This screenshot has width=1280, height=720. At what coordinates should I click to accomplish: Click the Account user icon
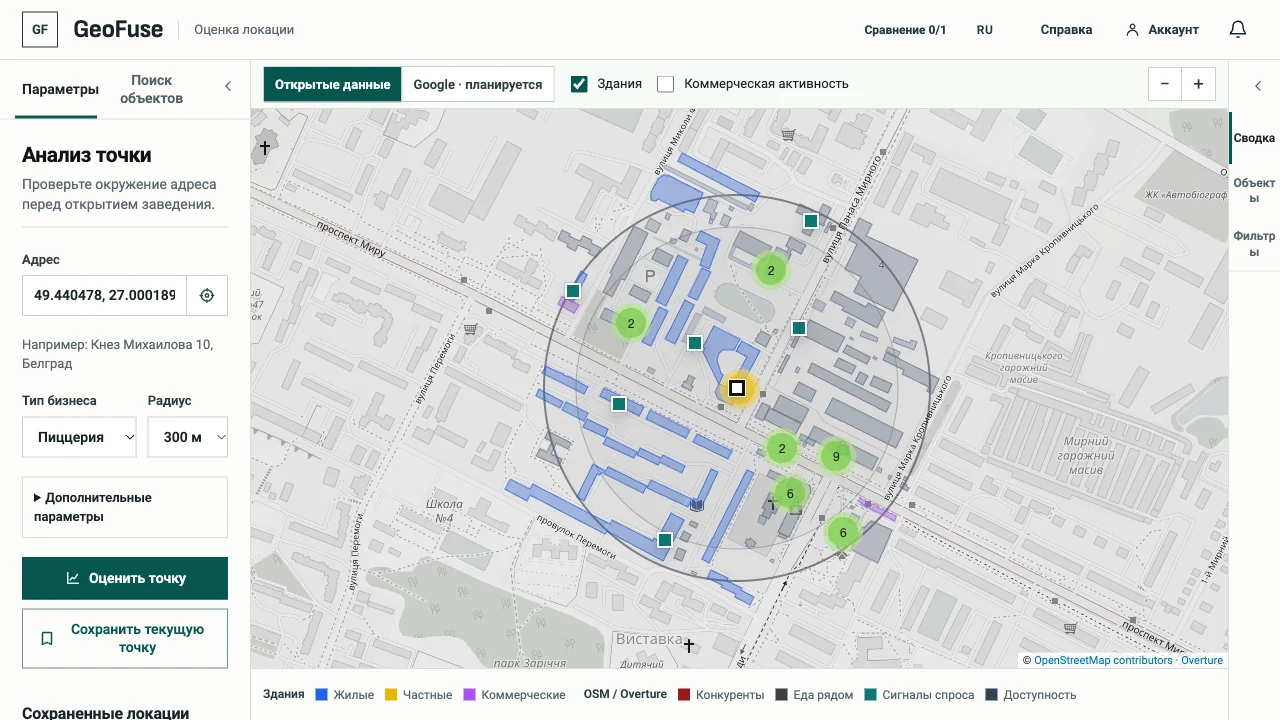pos(1132,30)
